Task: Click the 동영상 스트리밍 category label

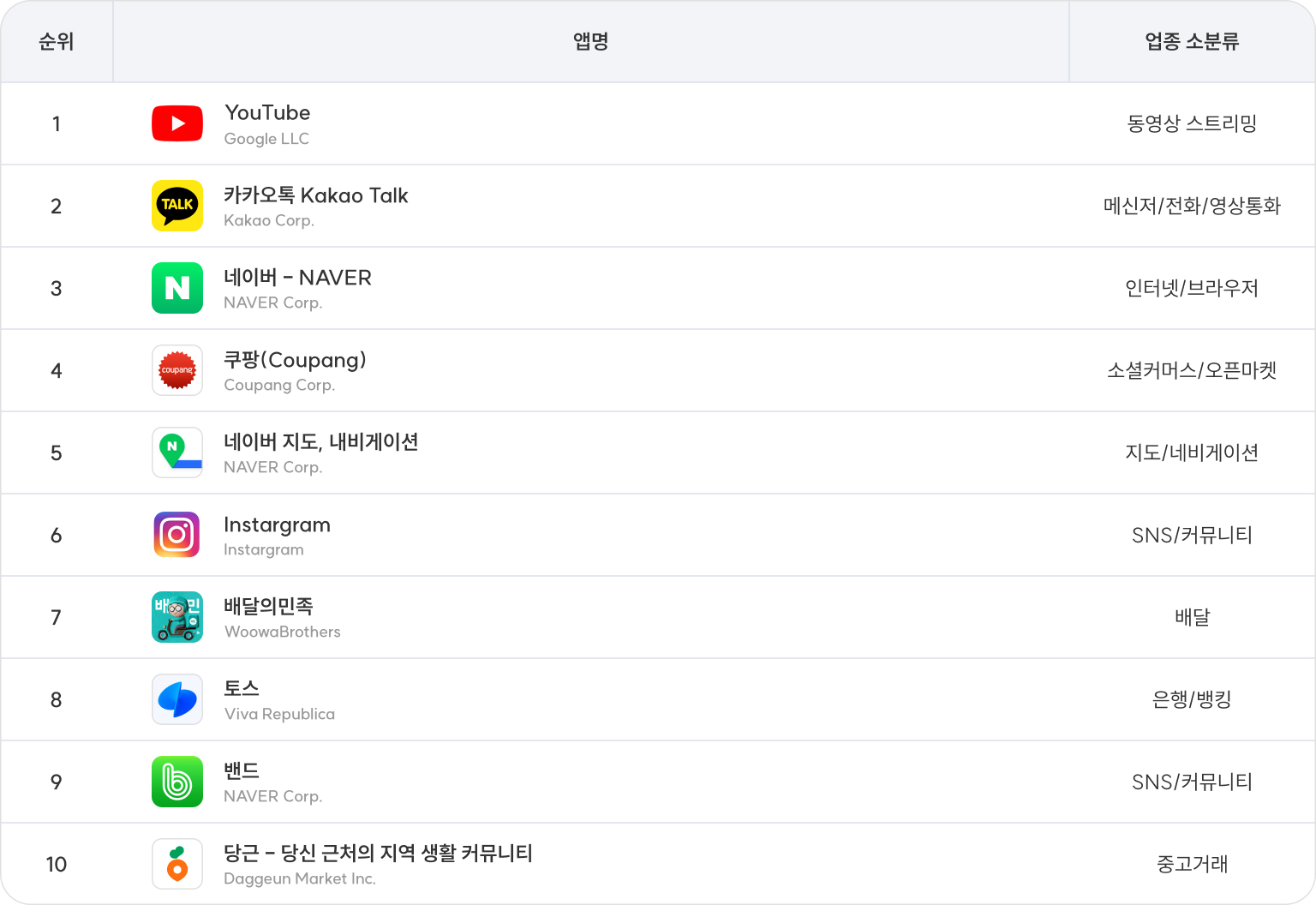Action: 1192,123
